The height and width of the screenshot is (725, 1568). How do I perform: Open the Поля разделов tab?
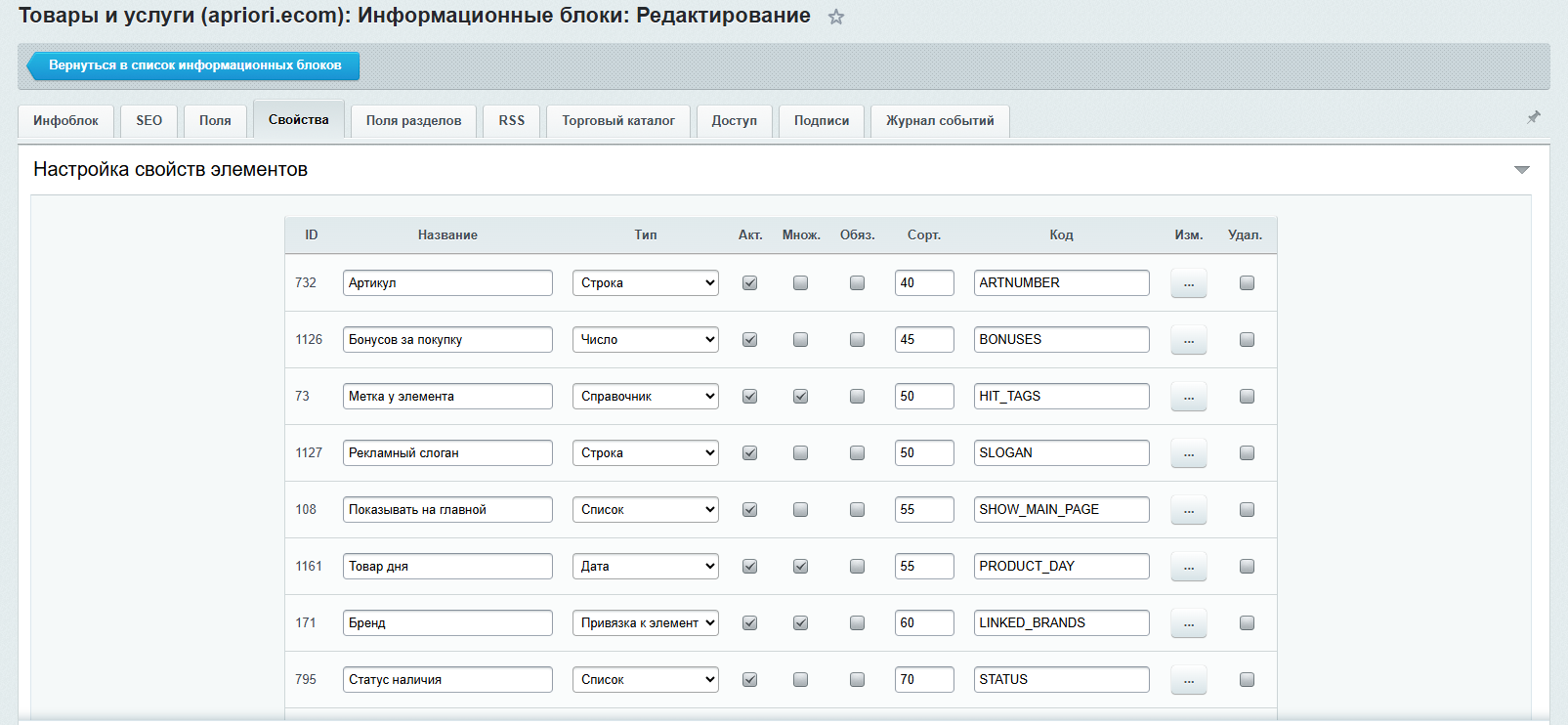coord(414,120)
